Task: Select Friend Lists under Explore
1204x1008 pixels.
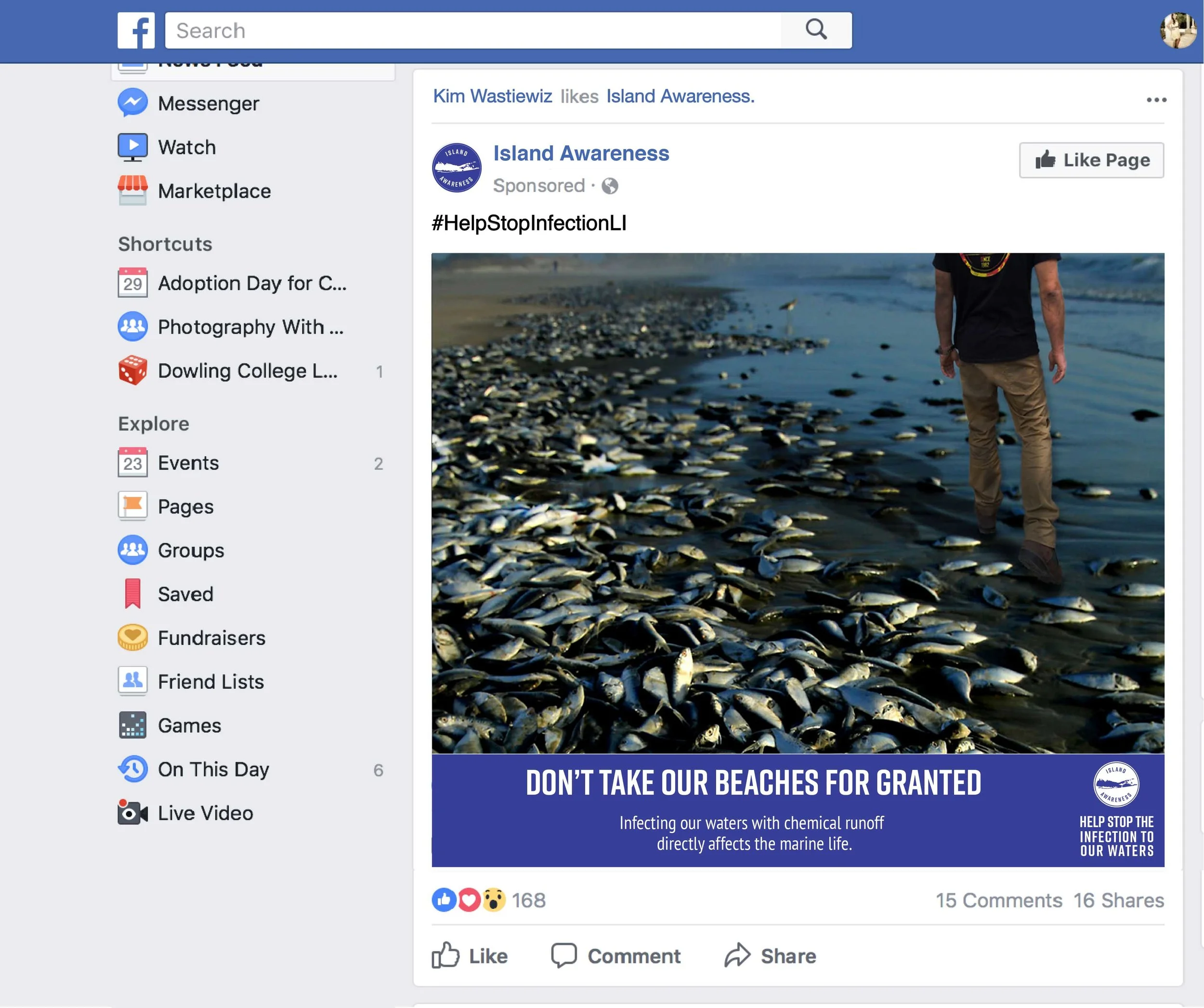Action: (211, 681)
